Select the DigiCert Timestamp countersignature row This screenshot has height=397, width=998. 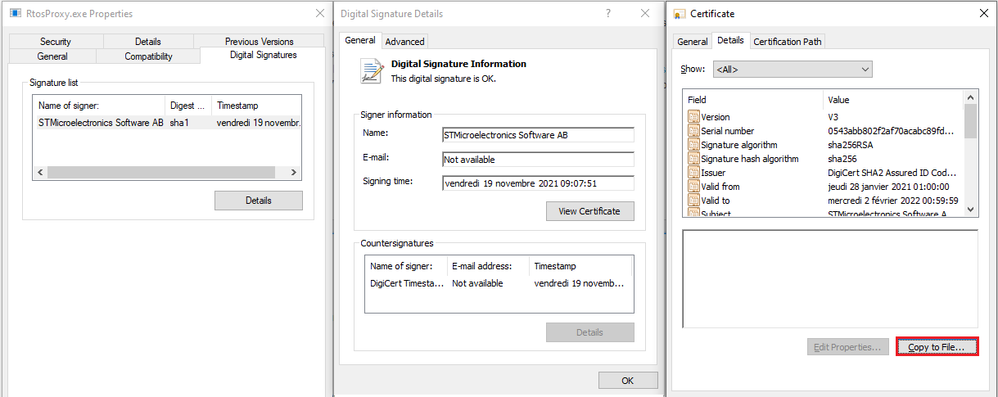pos(498,283)
